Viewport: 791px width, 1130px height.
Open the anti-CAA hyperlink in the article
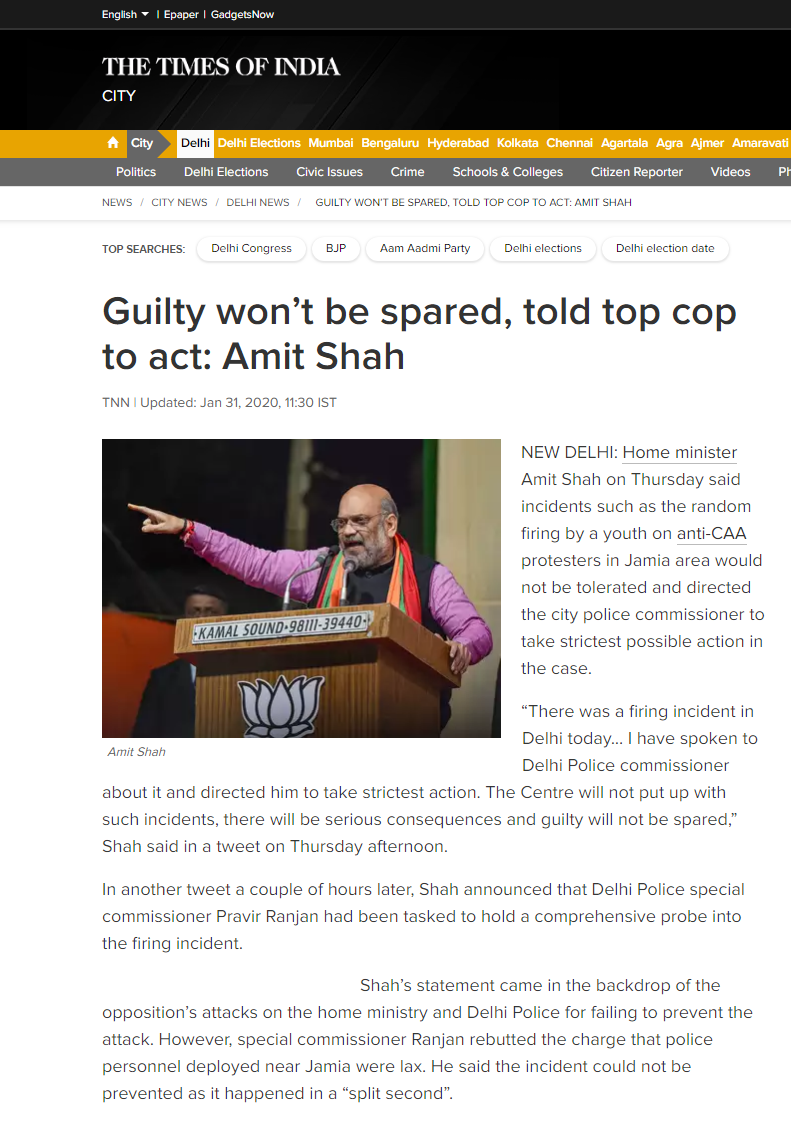click(x=711, y=533)
